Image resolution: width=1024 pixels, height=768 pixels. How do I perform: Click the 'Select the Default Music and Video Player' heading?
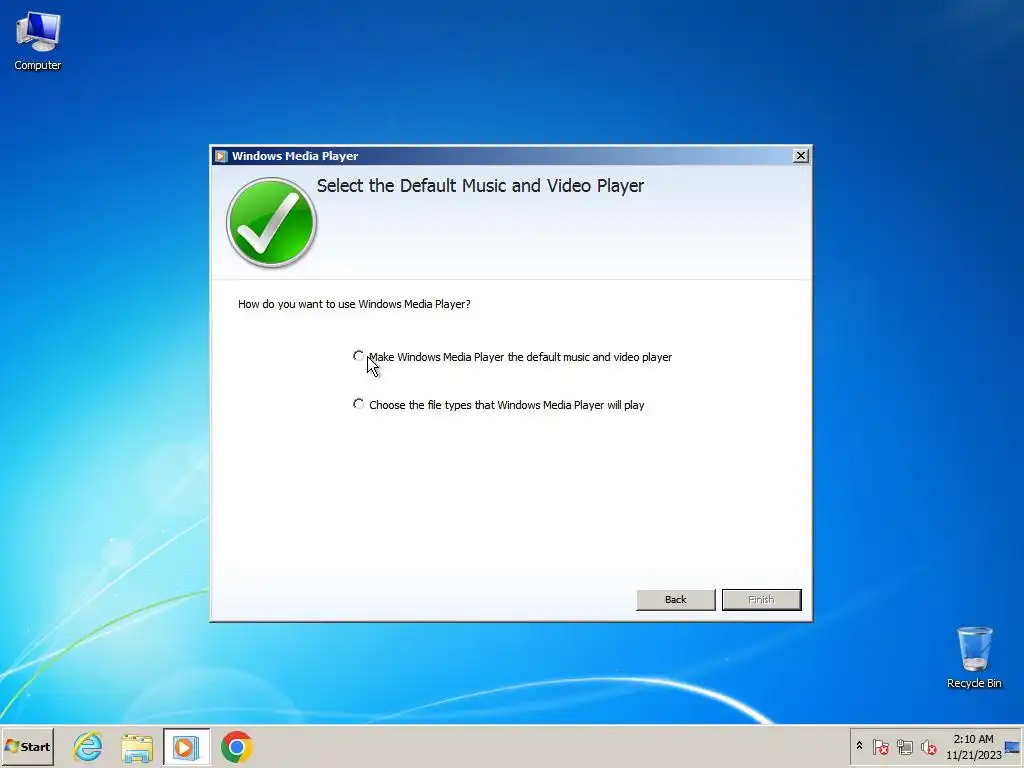pyautogui.click(x=480, y=185)
